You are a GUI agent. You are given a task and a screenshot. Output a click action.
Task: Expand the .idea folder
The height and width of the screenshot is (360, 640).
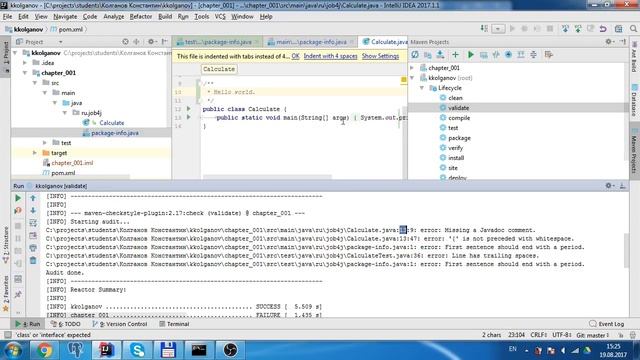25,63
